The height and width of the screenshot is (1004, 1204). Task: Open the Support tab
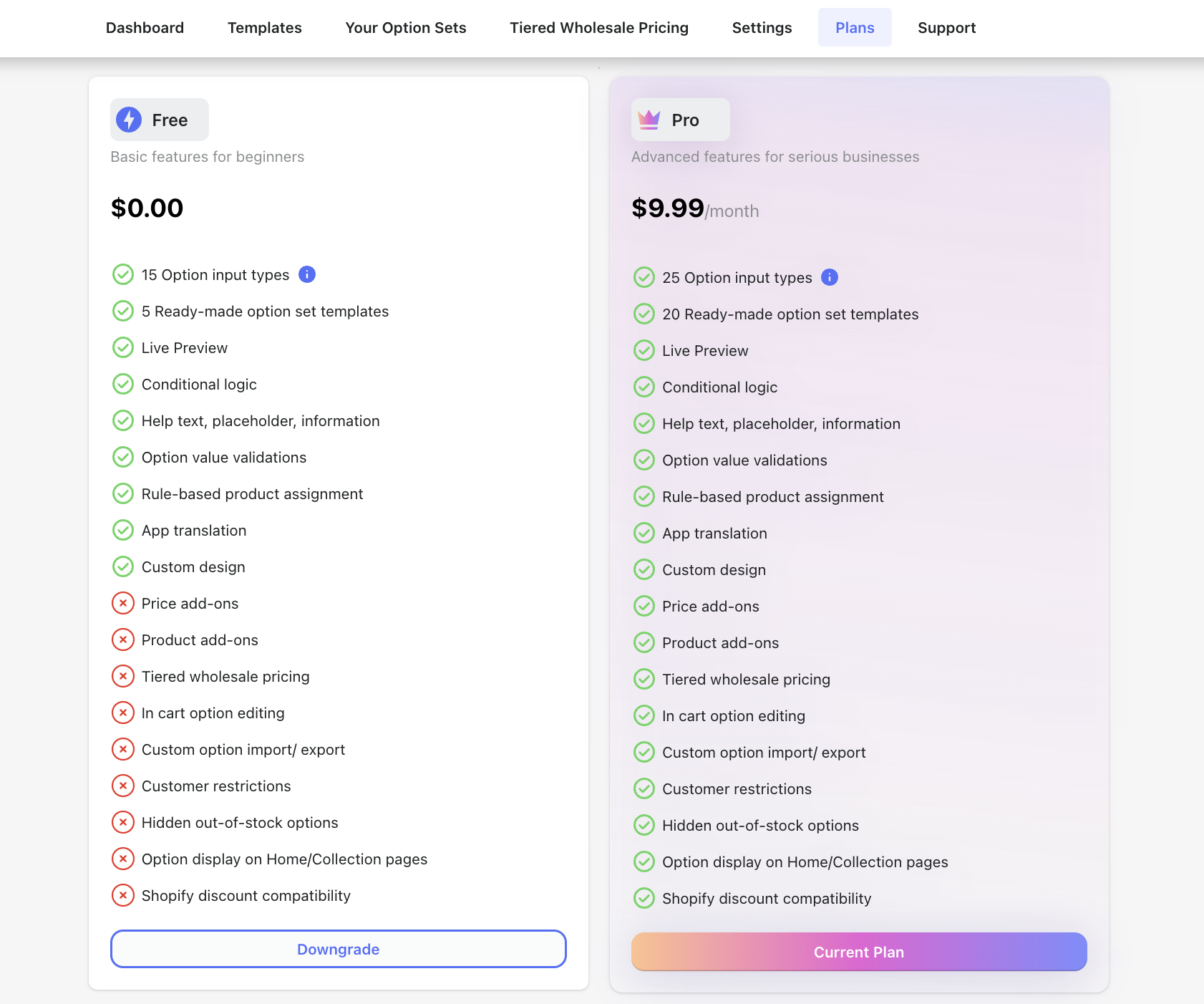946,28
